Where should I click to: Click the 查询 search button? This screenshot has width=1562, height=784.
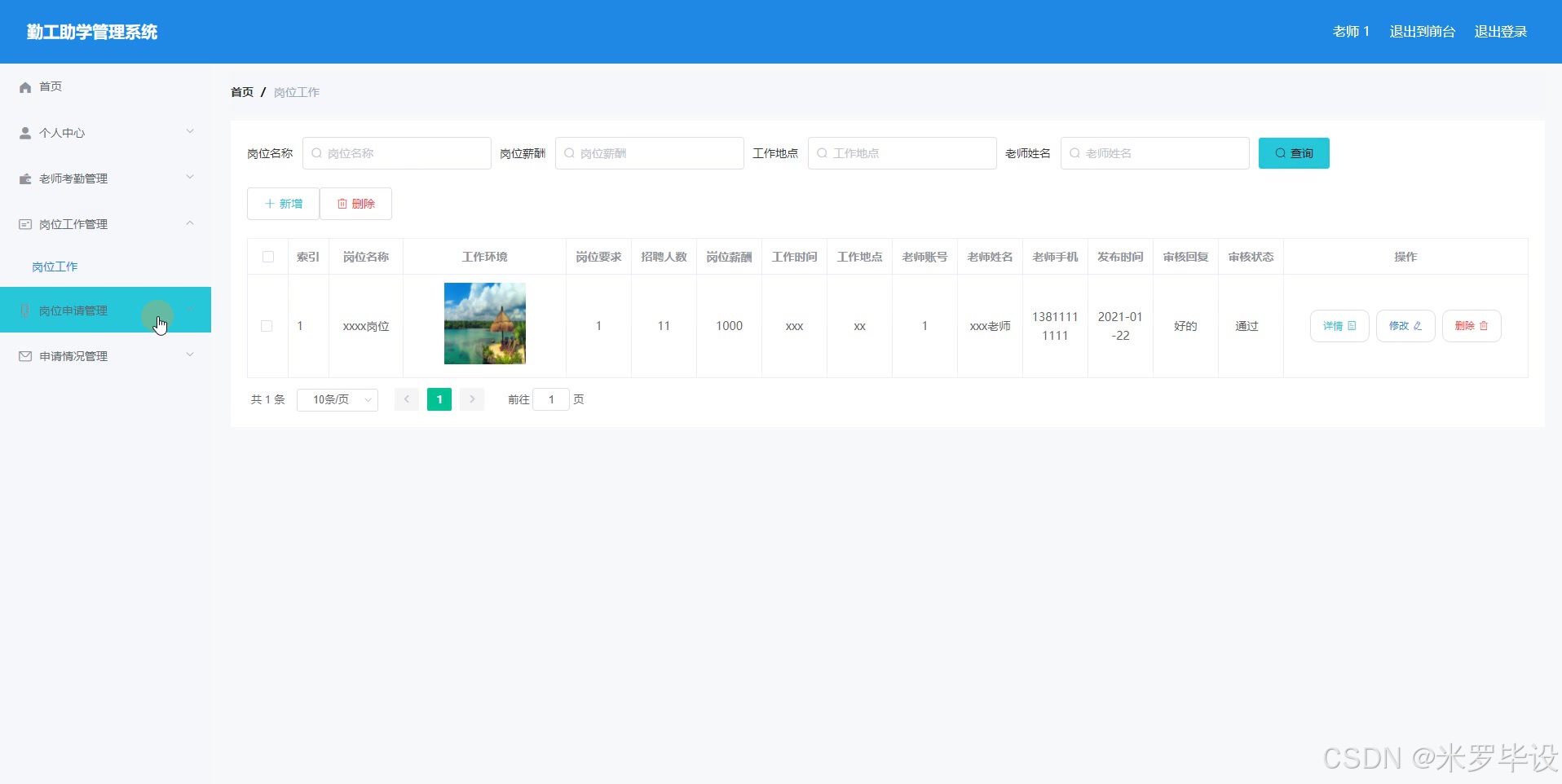pos(1294,153)
